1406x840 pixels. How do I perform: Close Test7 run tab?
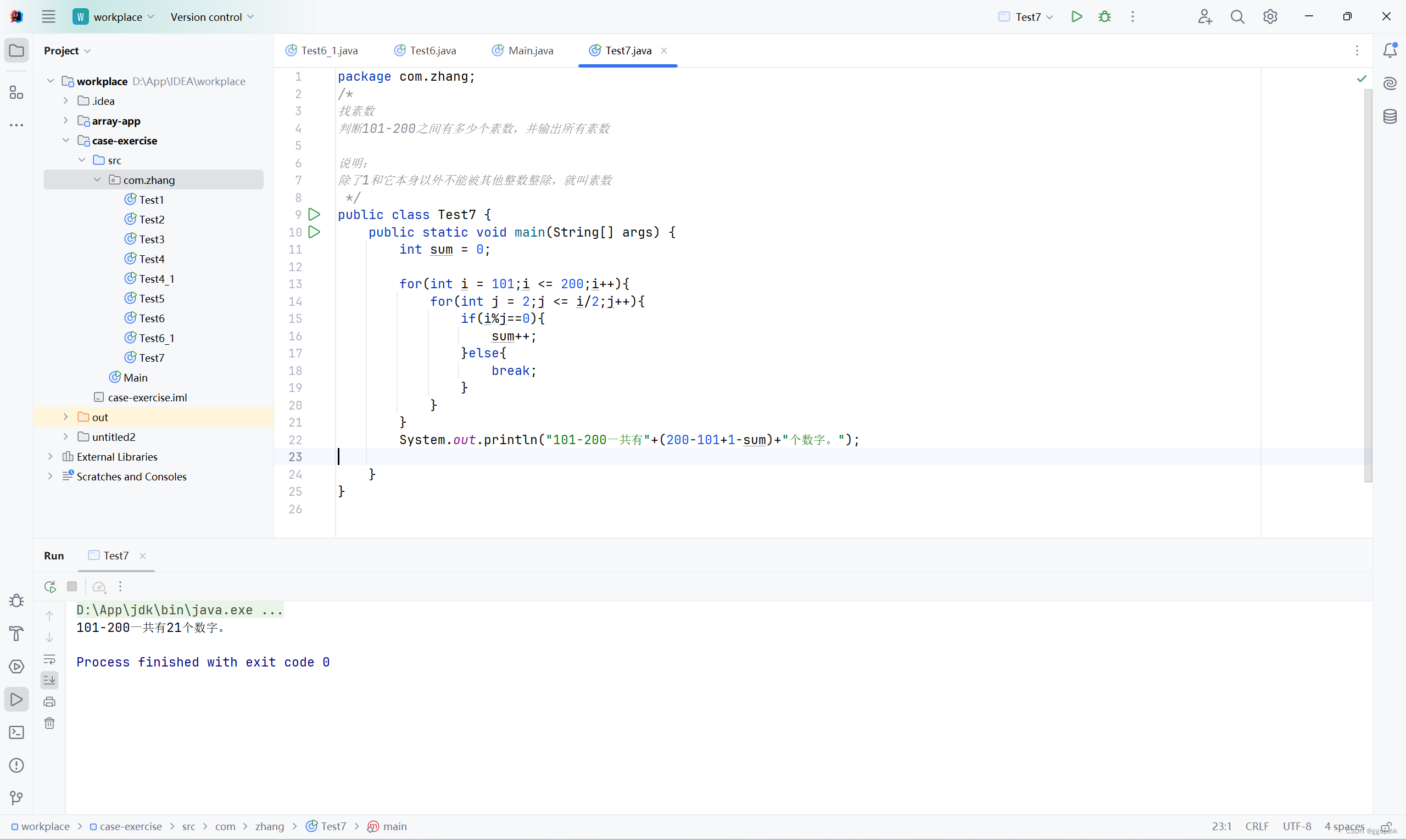tap(143, 556)
